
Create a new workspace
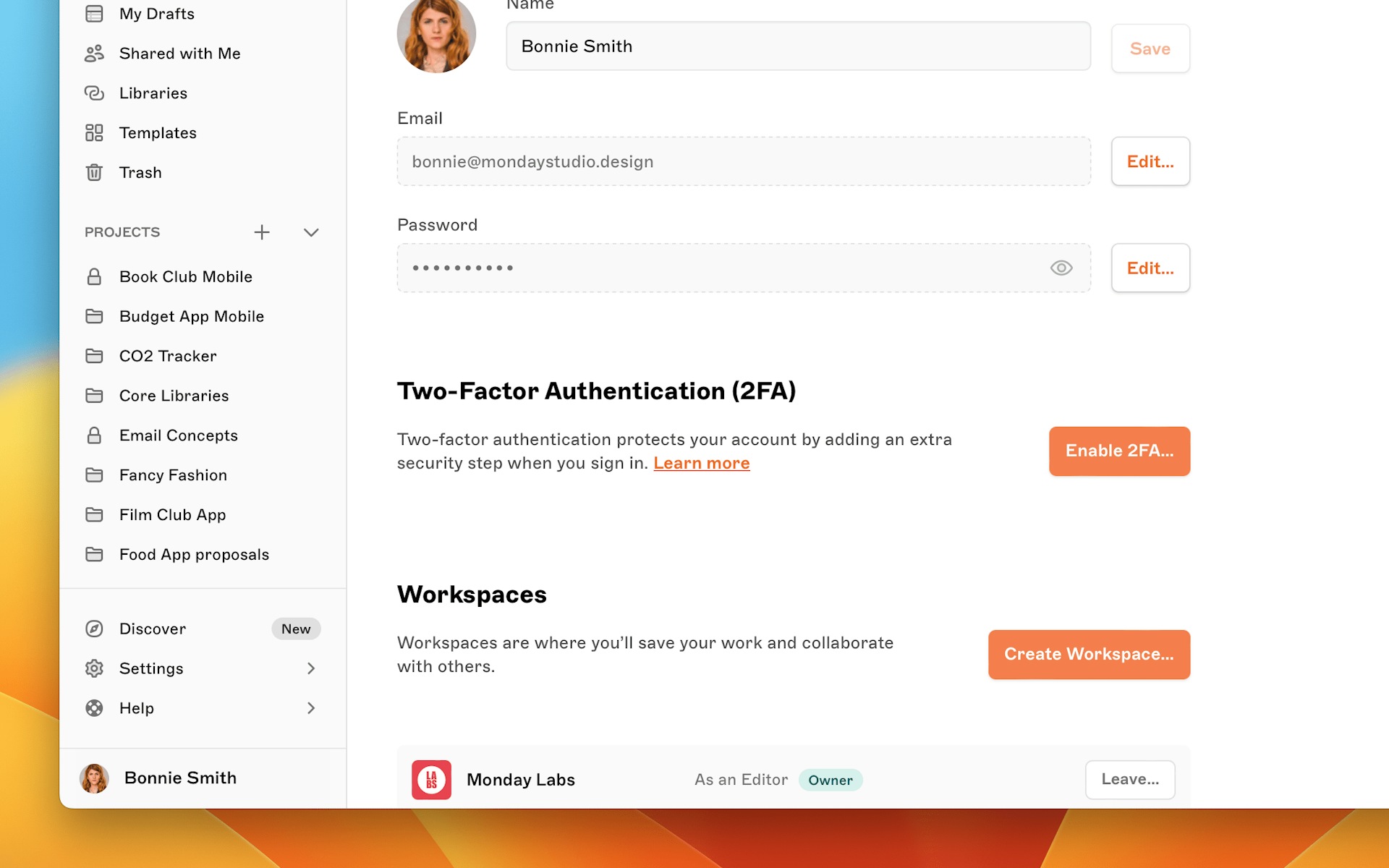pyautogui.click(x=1088, y=654)
